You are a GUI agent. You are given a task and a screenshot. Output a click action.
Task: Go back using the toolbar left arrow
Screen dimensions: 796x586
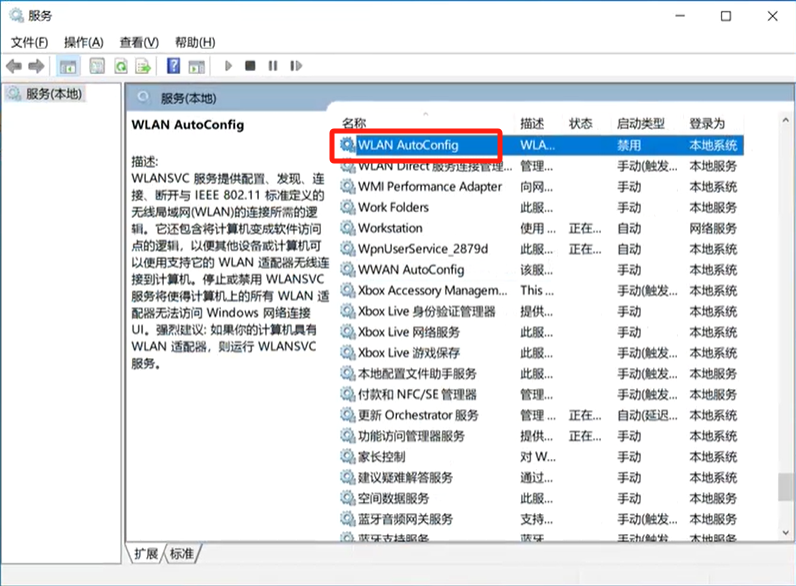(x=14, y=66)
